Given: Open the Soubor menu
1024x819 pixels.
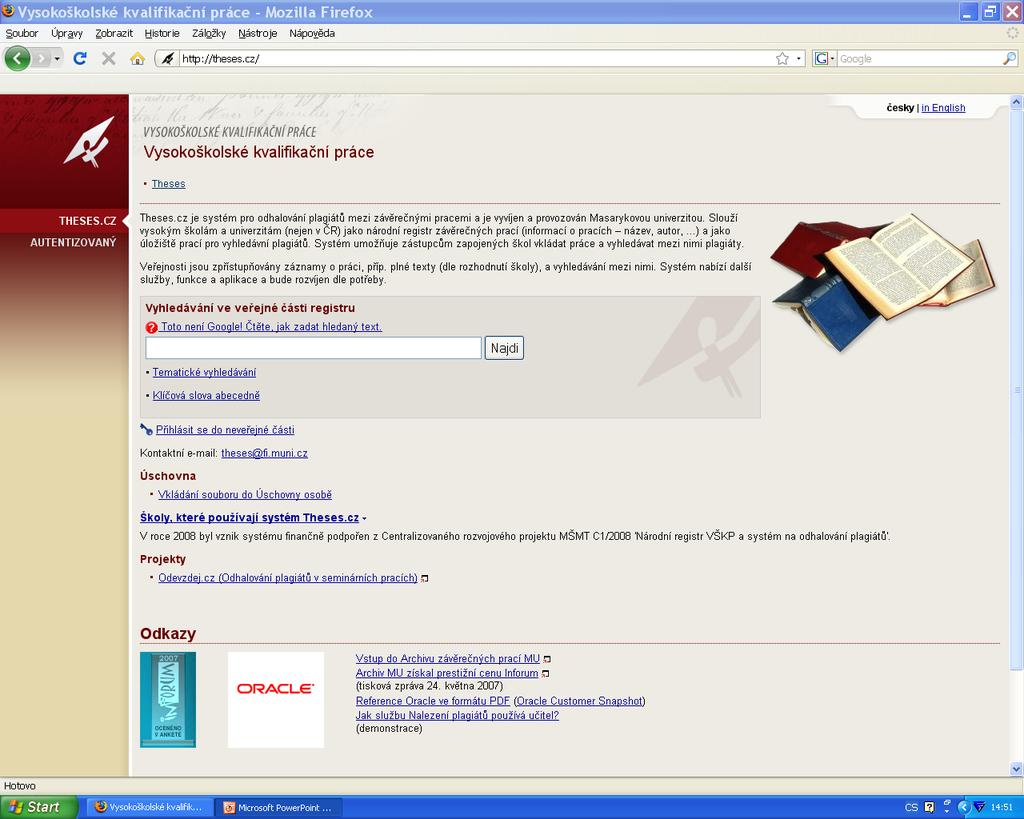Looking at the screenshot, I should tap(22, 33).
